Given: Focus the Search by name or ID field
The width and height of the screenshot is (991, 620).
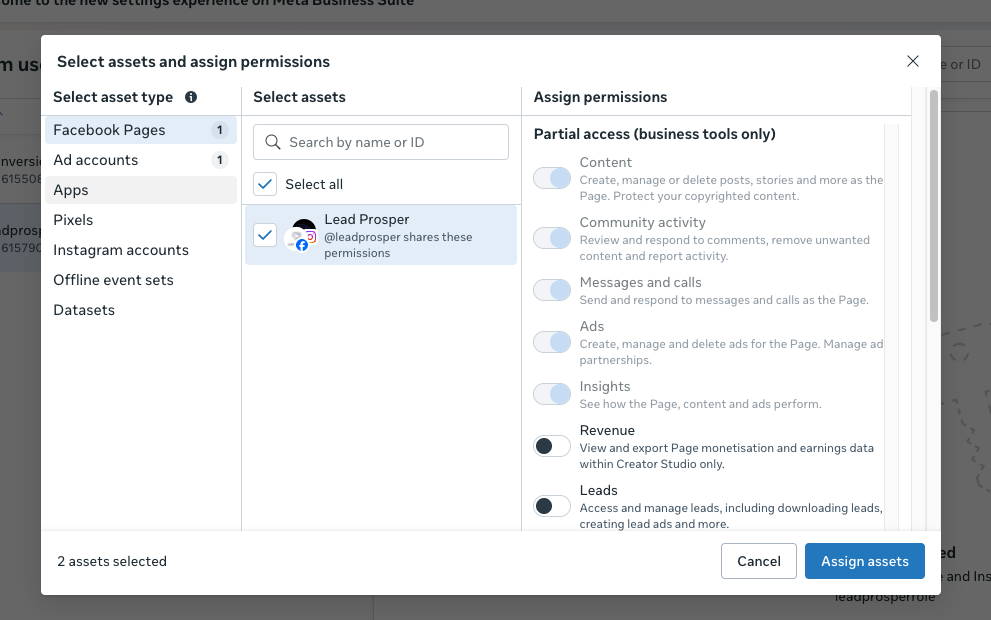Looking at the screenshot, I should click(x=380, y=142).
